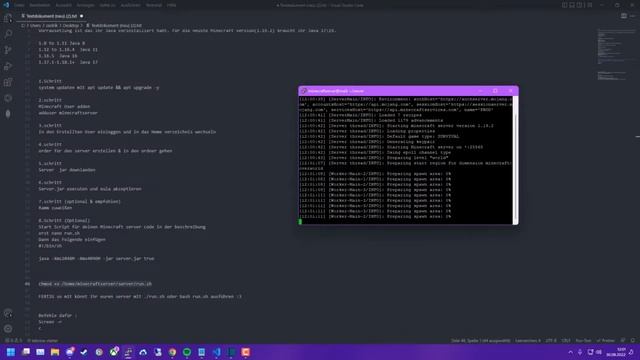Click Visual Studio Code icon in taskbar

click(216, 352)
